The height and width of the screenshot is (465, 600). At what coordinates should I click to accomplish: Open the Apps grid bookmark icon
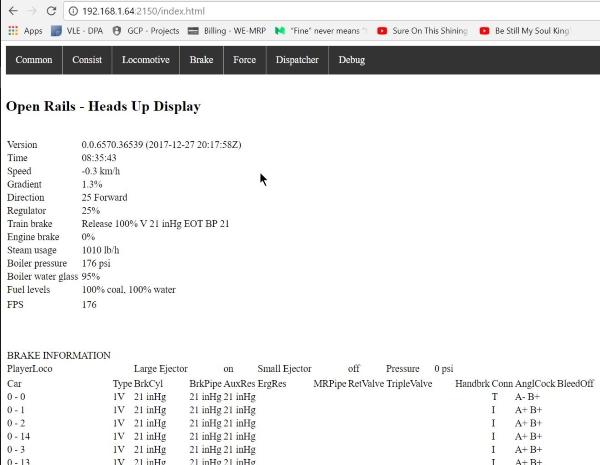tap(13, 31)
